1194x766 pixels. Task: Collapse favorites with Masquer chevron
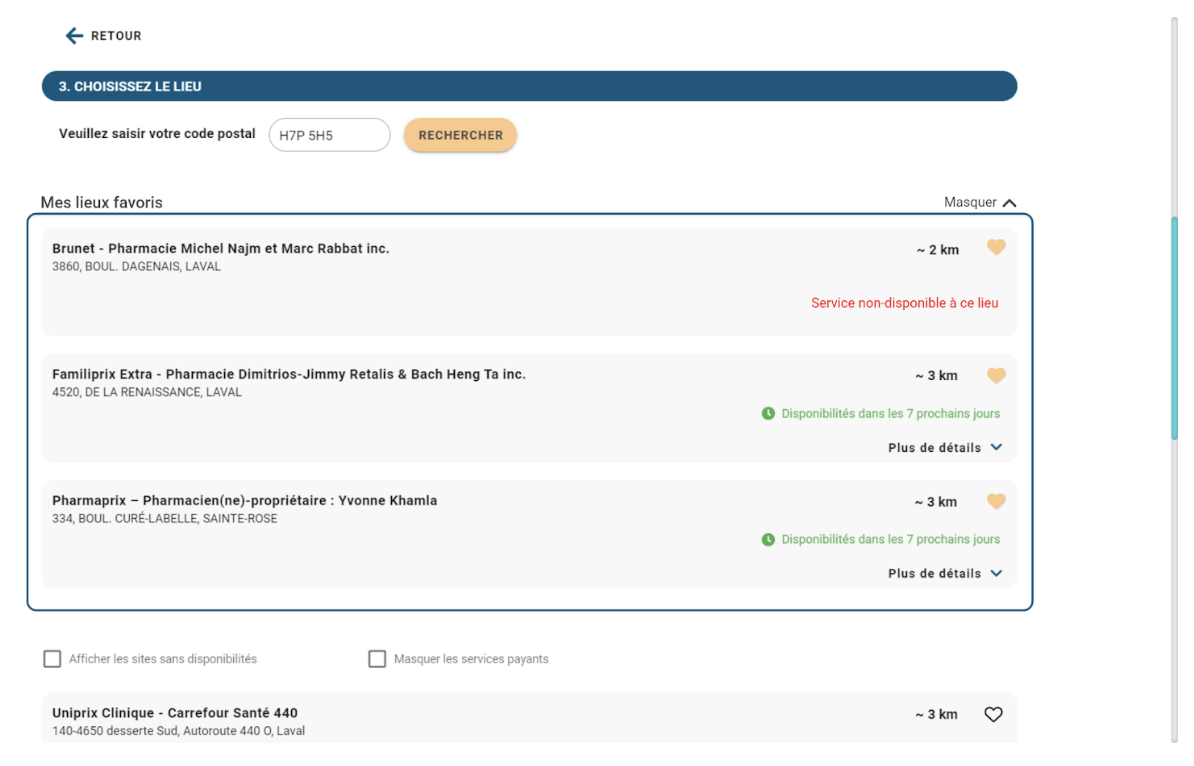tap(1010, 203)
